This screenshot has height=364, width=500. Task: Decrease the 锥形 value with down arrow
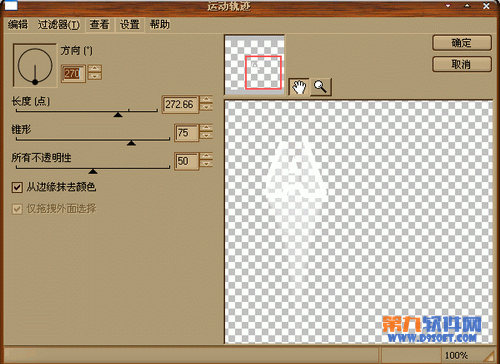[x=206, y=136]
